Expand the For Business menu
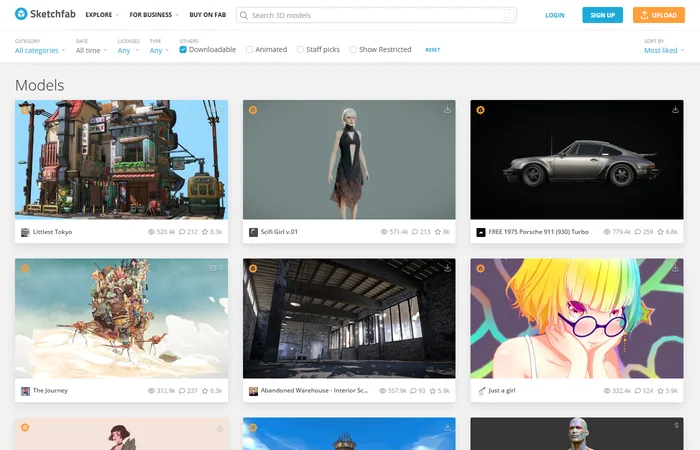 pos(154,15)
